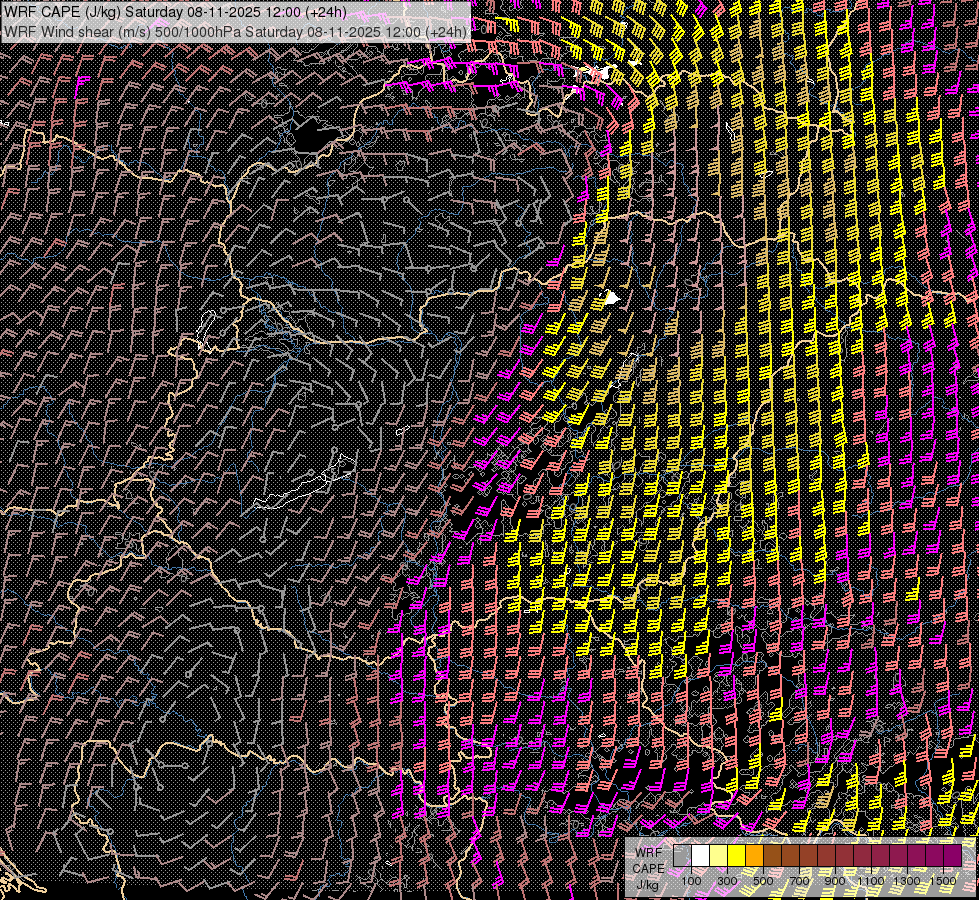Click the white CAPE patch mid-map
Image resolution: width=979 pixels, height=900 pixels.
610,297
